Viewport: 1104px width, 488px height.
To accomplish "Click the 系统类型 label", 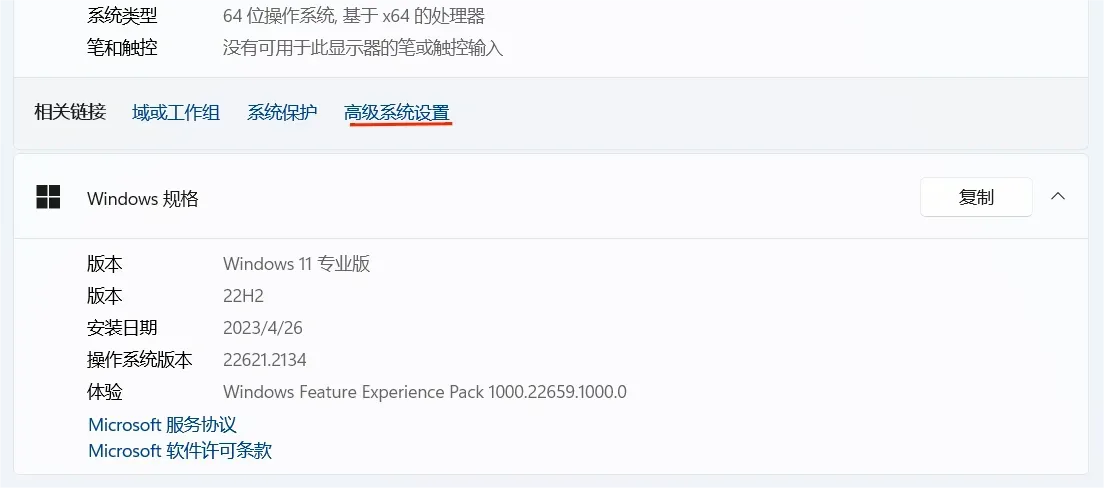I will pyautogui.click(x=122, y=16).
